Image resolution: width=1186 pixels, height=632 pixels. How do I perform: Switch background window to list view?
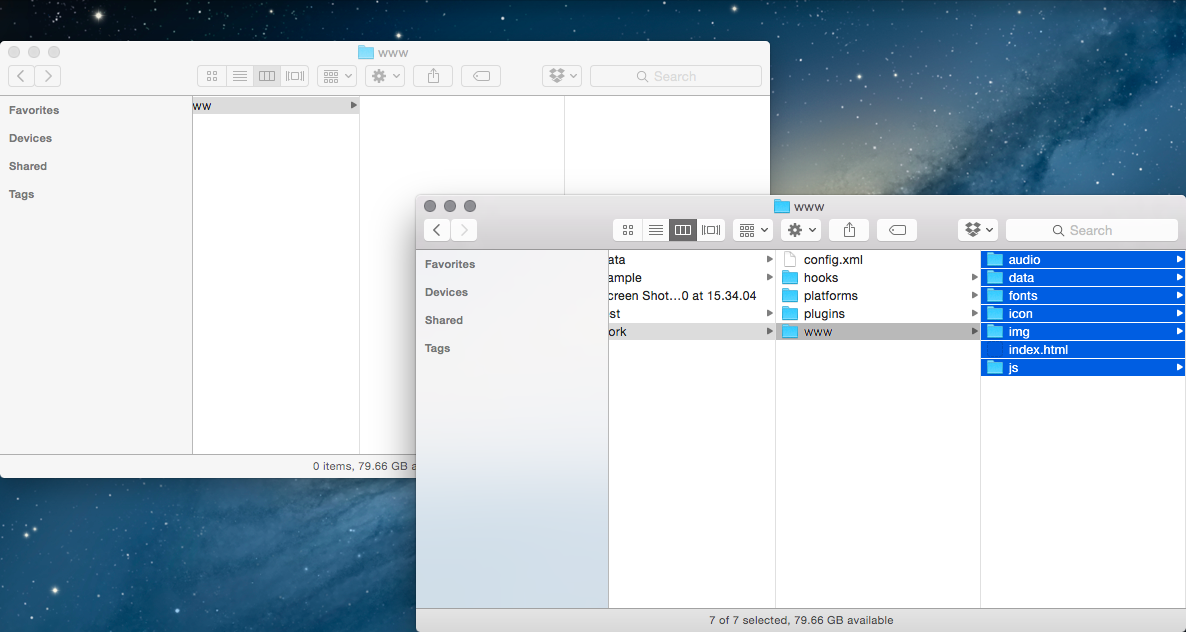coord(240,76)
